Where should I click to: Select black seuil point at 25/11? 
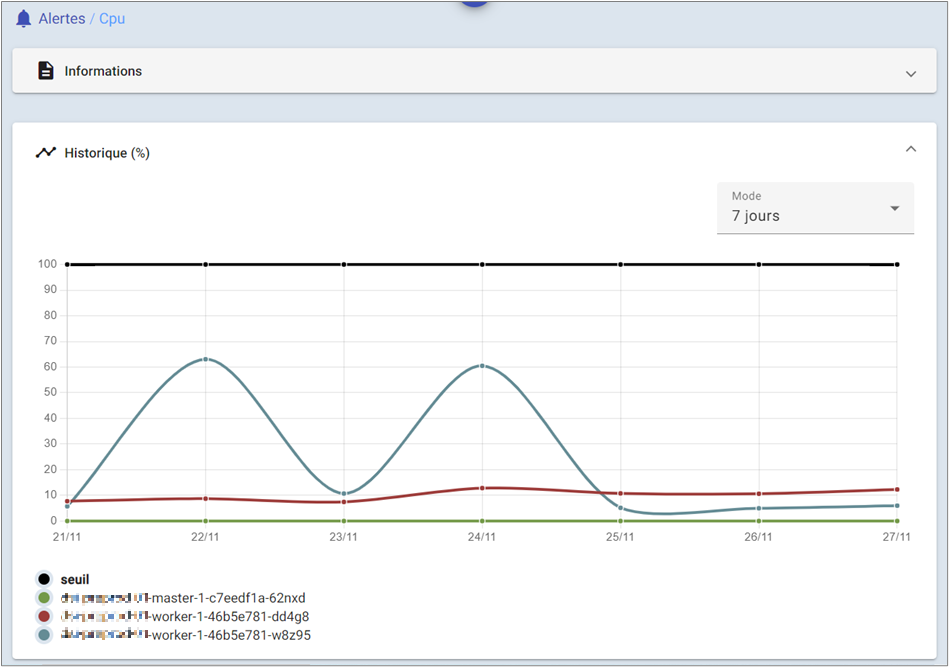tap(620, 265)
